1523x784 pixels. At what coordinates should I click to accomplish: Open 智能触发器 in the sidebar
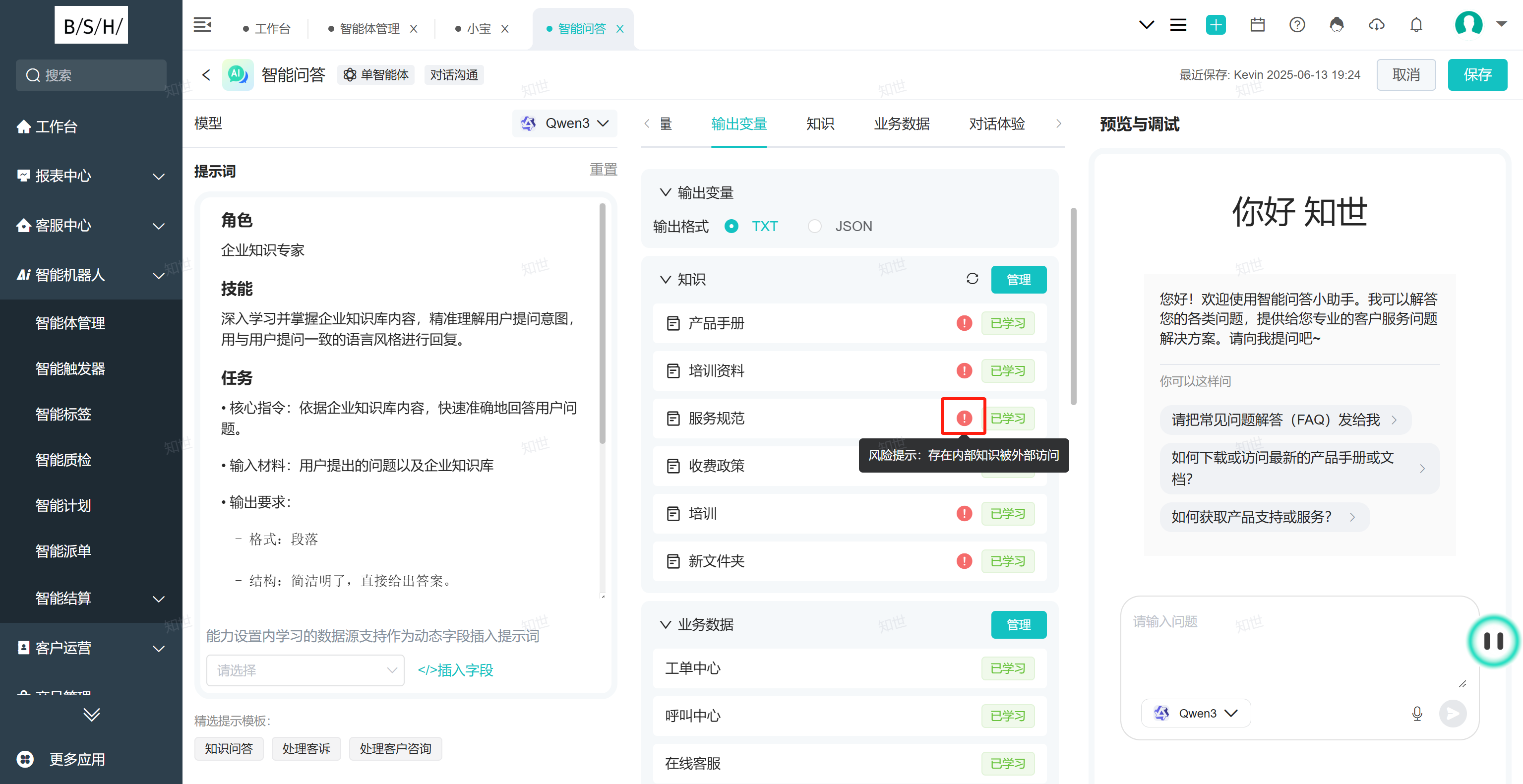tap(70, 368)
